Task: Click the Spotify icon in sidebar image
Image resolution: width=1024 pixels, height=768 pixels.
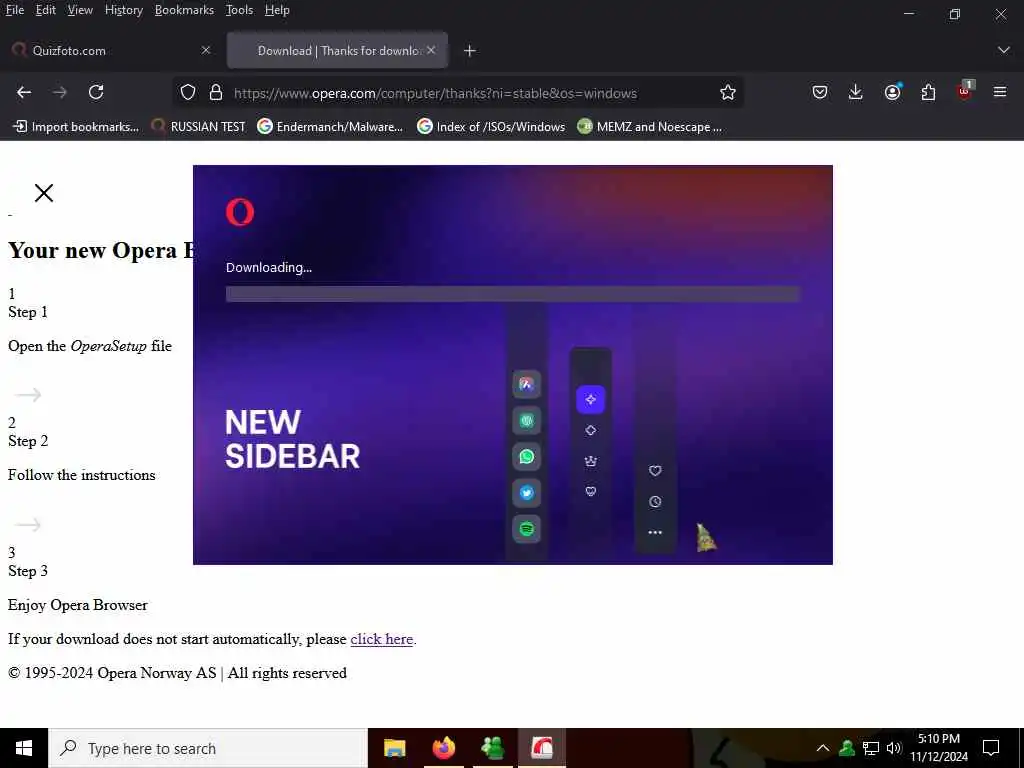Action: click(526, 528)
